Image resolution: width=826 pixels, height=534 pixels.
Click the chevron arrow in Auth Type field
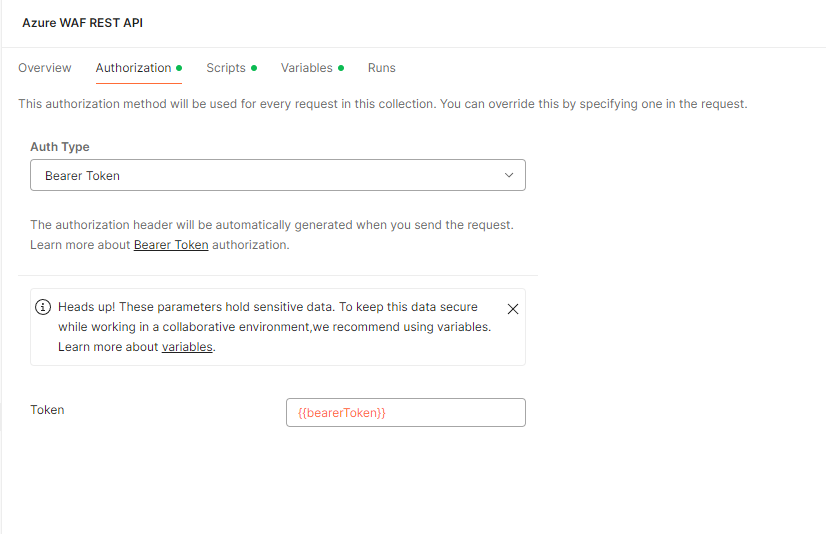509,175
